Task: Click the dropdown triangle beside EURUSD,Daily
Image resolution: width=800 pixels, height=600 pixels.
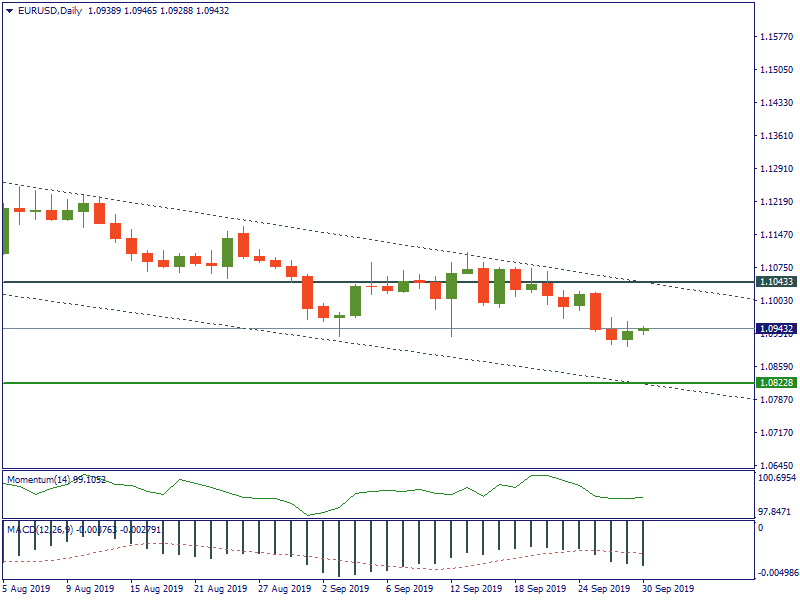Action: (x=9, y=11)
